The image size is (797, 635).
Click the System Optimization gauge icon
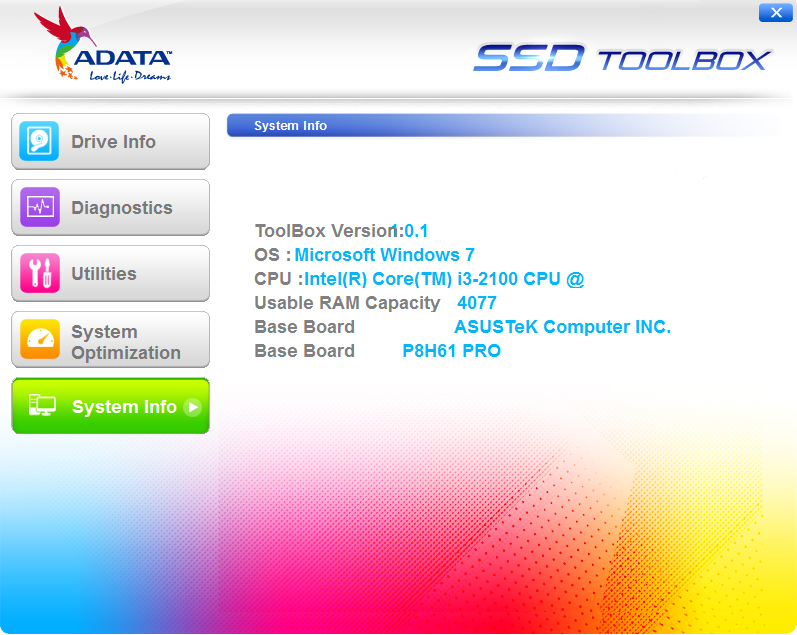(x=40, y=339)
